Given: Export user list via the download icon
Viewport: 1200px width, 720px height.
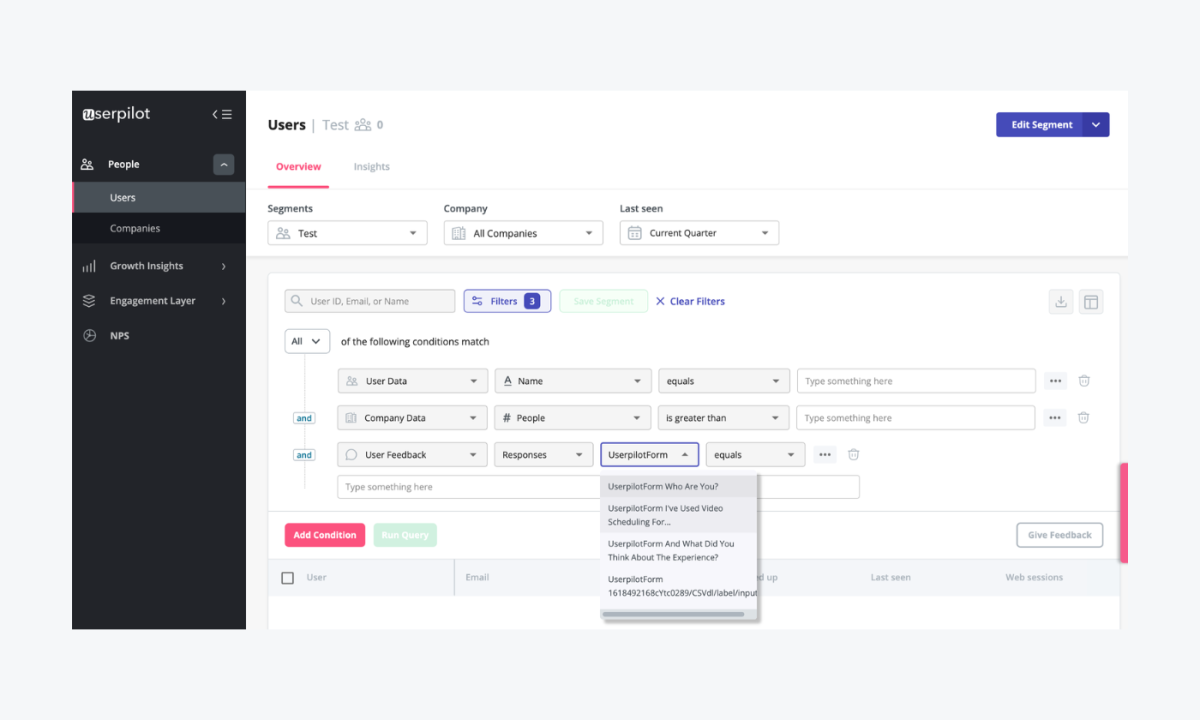Looking at the screenshot, I should pos(1061,301).
